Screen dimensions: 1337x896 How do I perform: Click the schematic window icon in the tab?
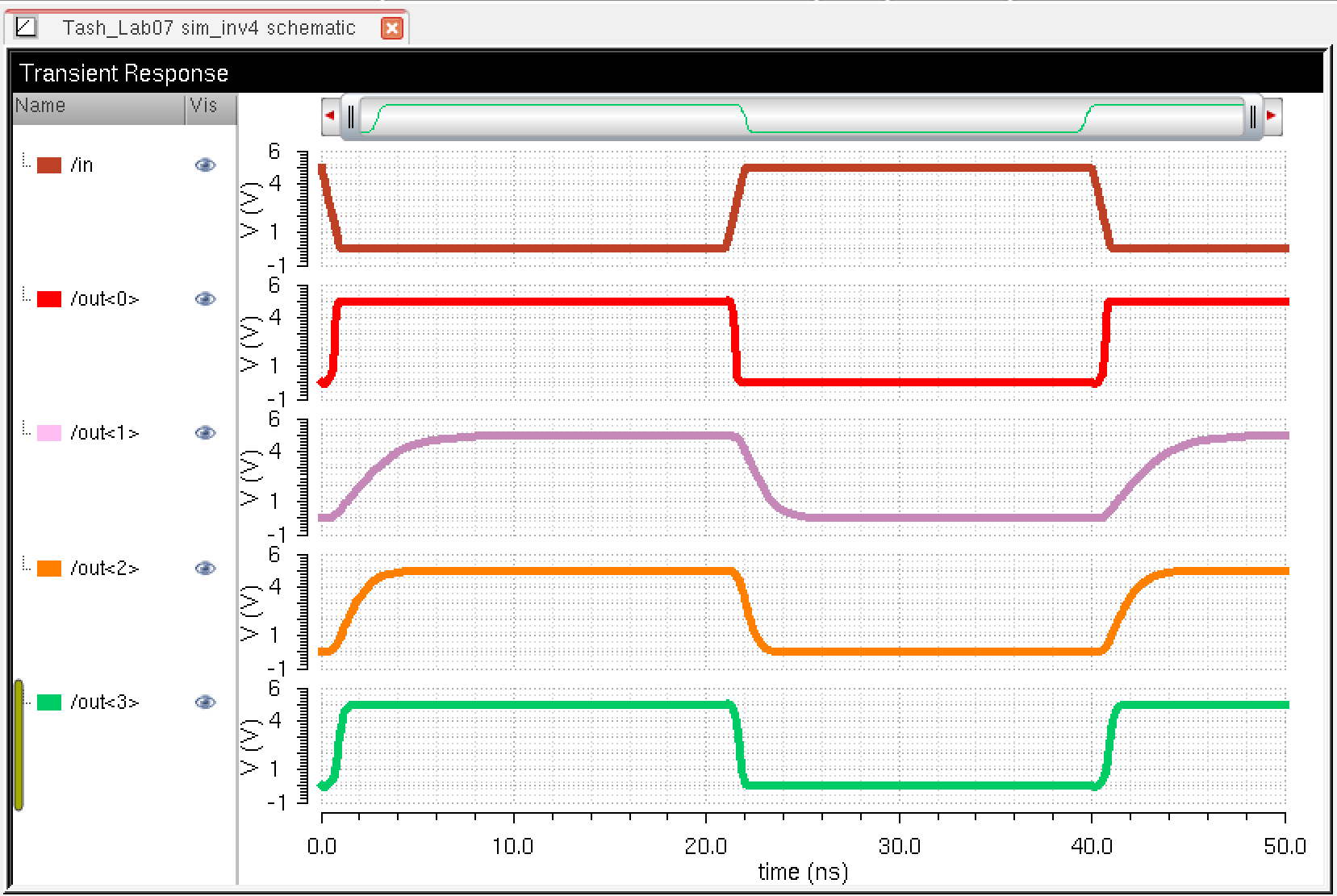[26, 27]
